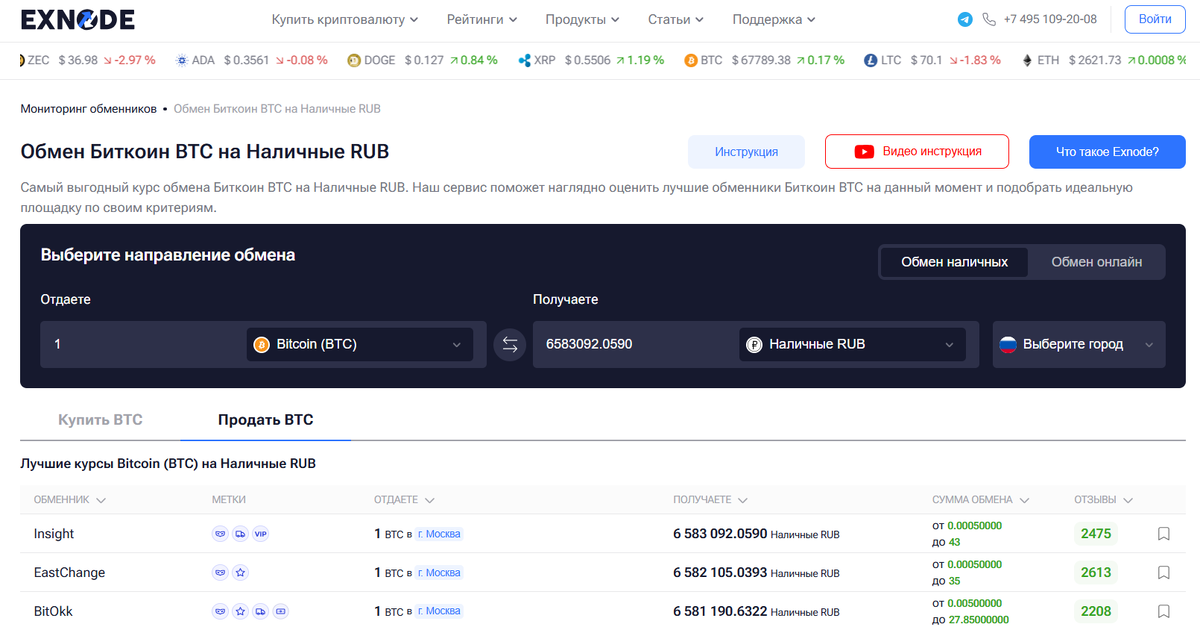Open BitOkk's 2208 reviews count
This screenshot has width=1200, height=630.
point(1096,611)
